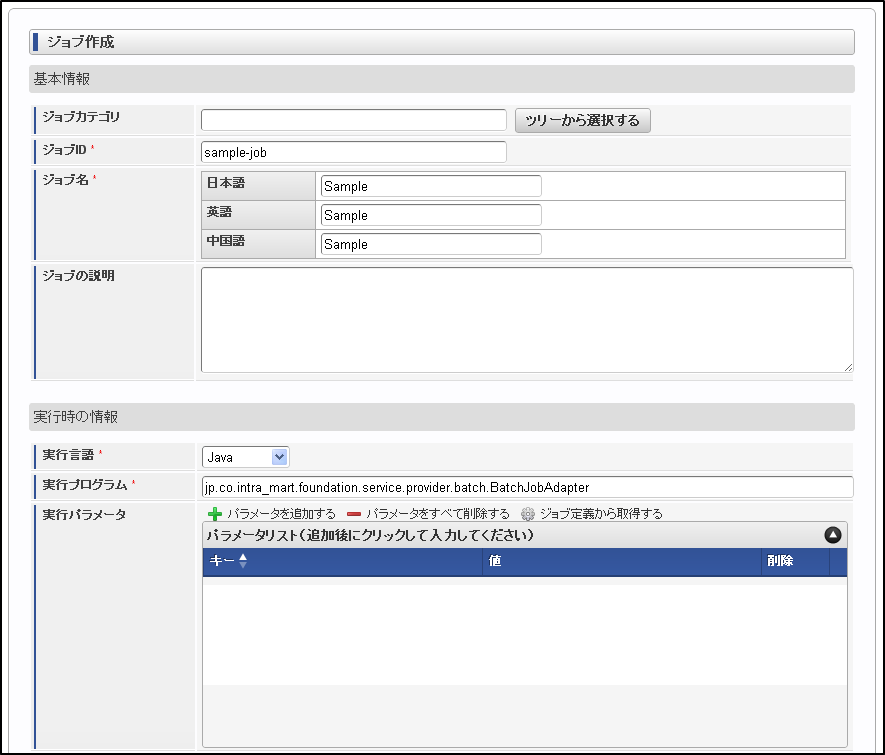The image size is (885, 755).
Task: Click the 実行言語 field label
Action: click(x=68, y=454)
